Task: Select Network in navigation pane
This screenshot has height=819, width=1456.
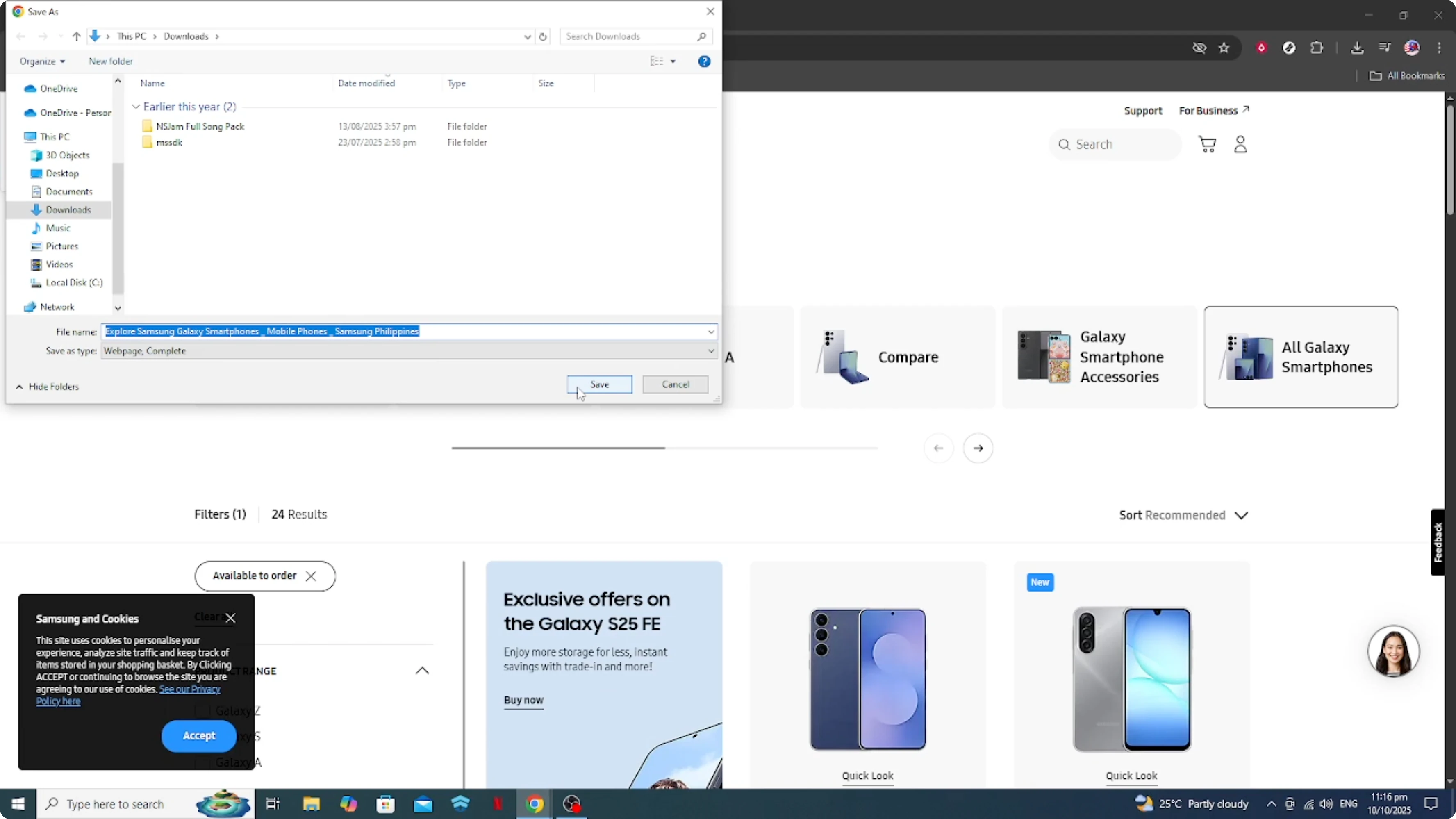Action: click(57, 307)
